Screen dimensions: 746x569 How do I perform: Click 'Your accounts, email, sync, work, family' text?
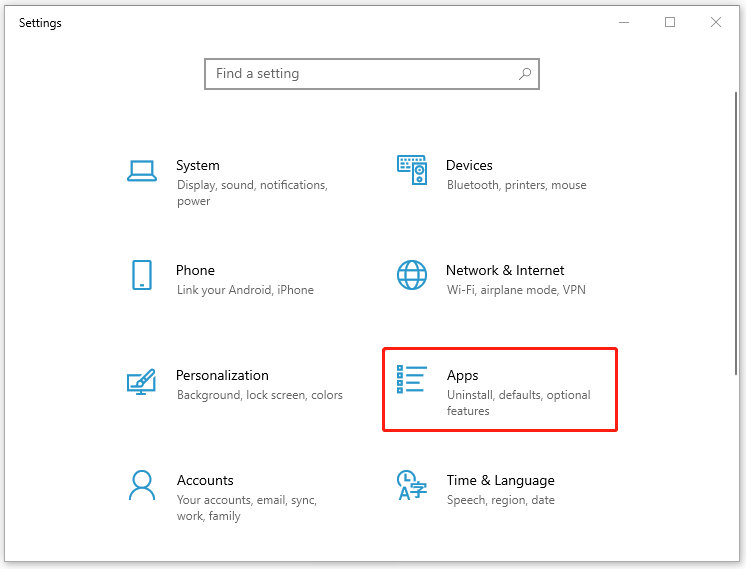coord(247,508)
